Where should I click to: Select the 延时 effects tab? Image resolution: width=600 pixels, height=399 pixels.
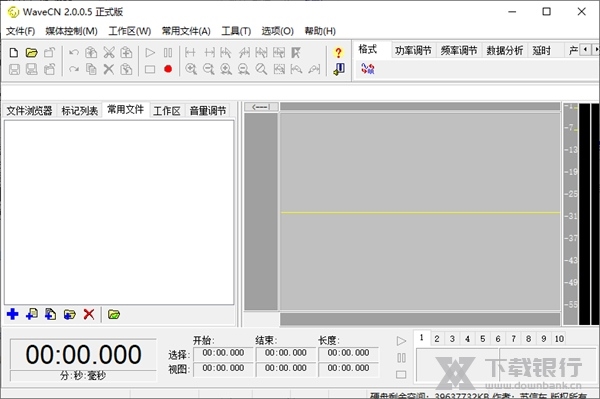[x=541, y=50]
